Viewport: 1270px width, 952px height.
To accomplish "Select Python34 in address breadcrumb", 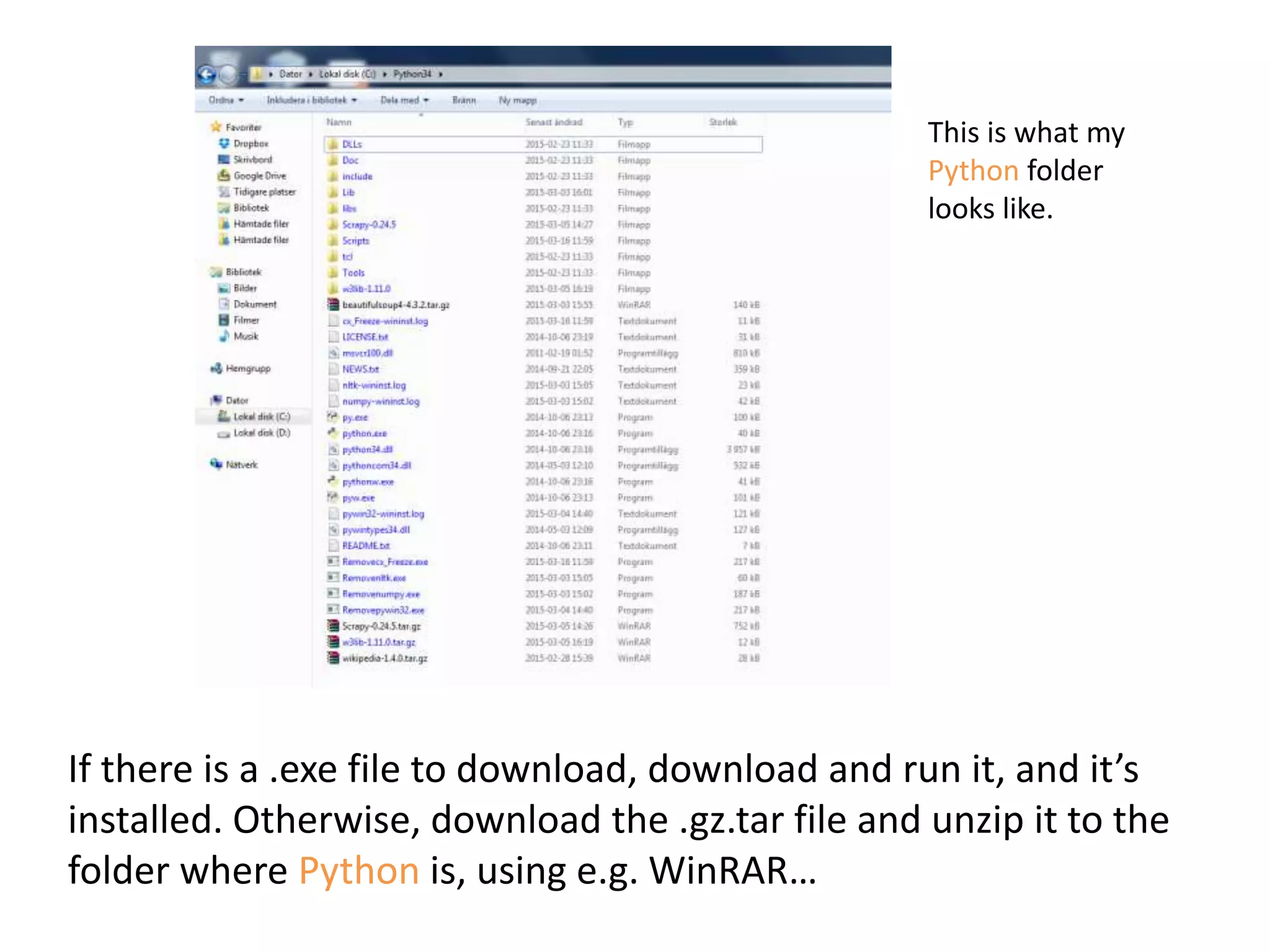I will pyautogui.click(x=412, y=74).
